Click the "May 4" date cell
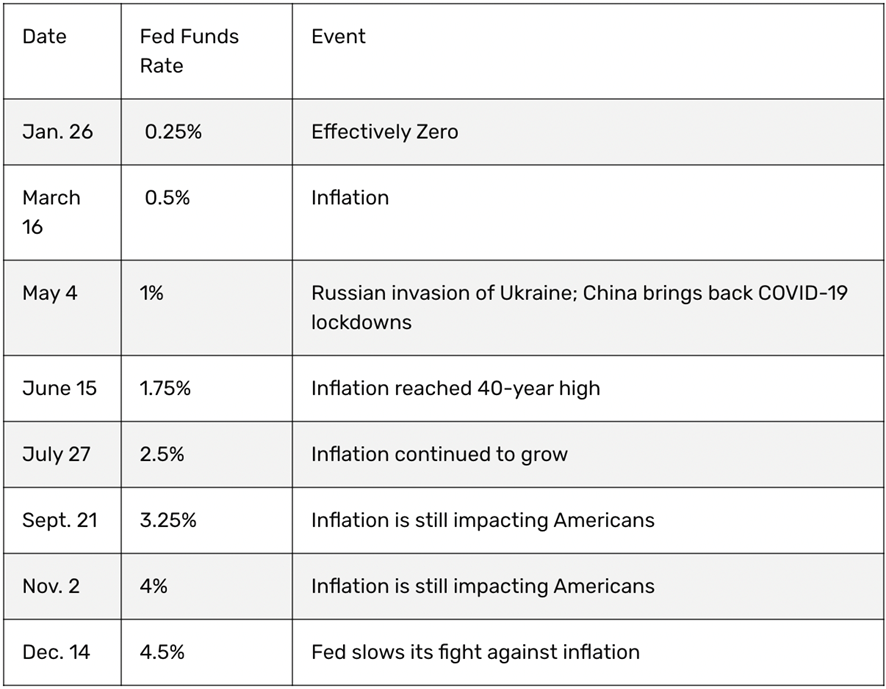This screenshot has width=886, height=689. click(51, 293)
